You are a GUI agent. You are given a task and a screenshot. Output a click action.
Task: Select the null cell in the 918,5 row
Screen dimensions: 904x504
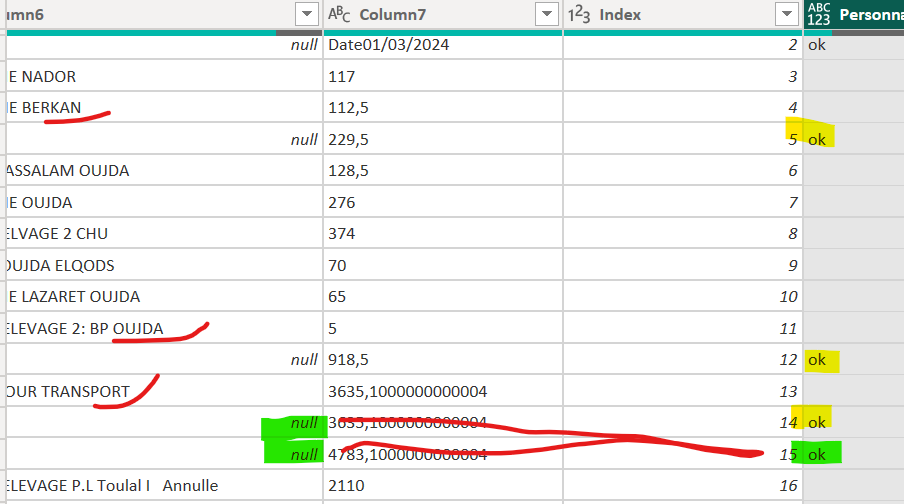point(164,359)
